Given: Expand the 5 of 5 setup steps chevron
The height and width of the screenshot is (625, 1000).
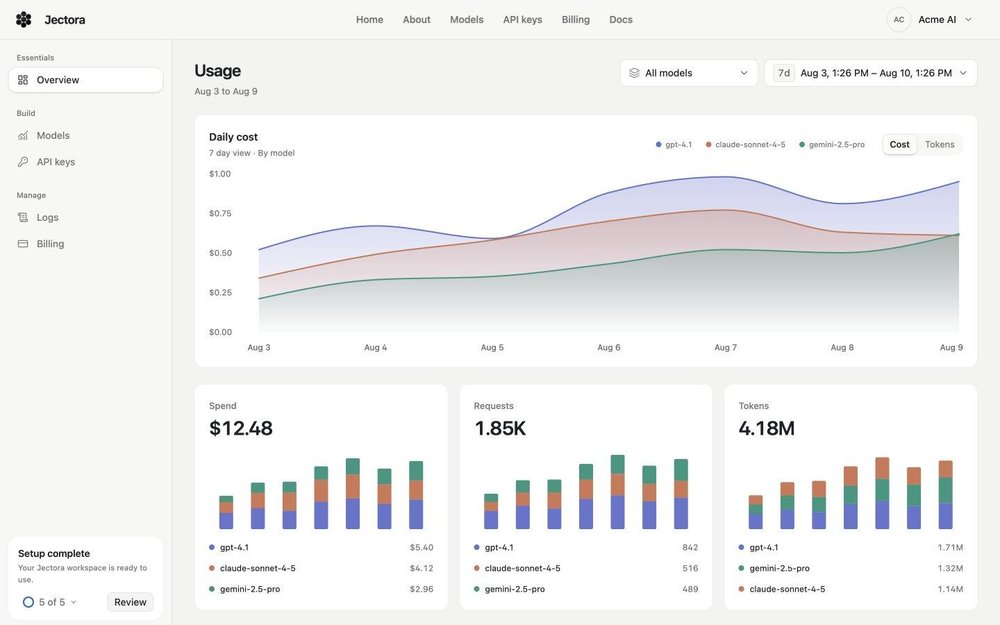Looking at the screenshot, I should tap(73, 602).
